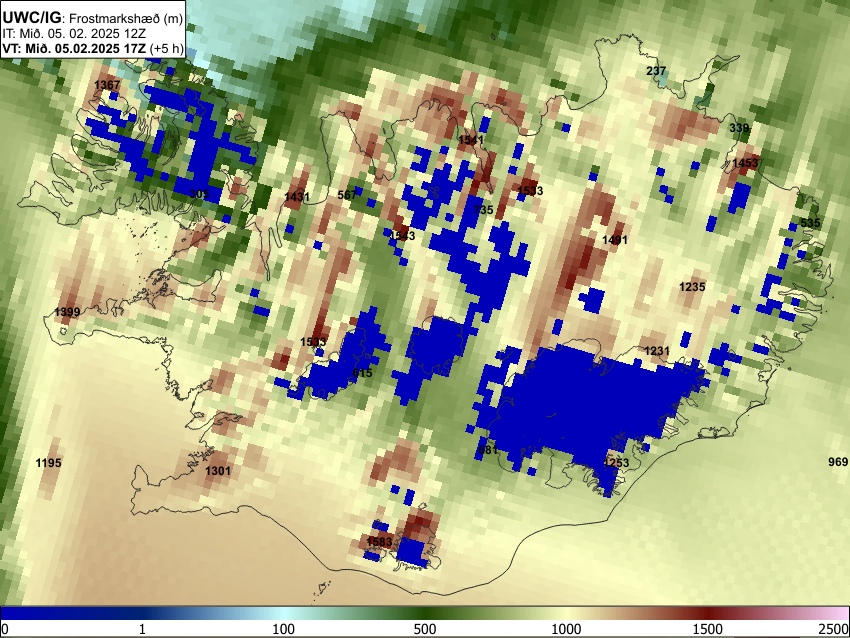
Task: Click the map value 1399
Action: click(67, 312)
